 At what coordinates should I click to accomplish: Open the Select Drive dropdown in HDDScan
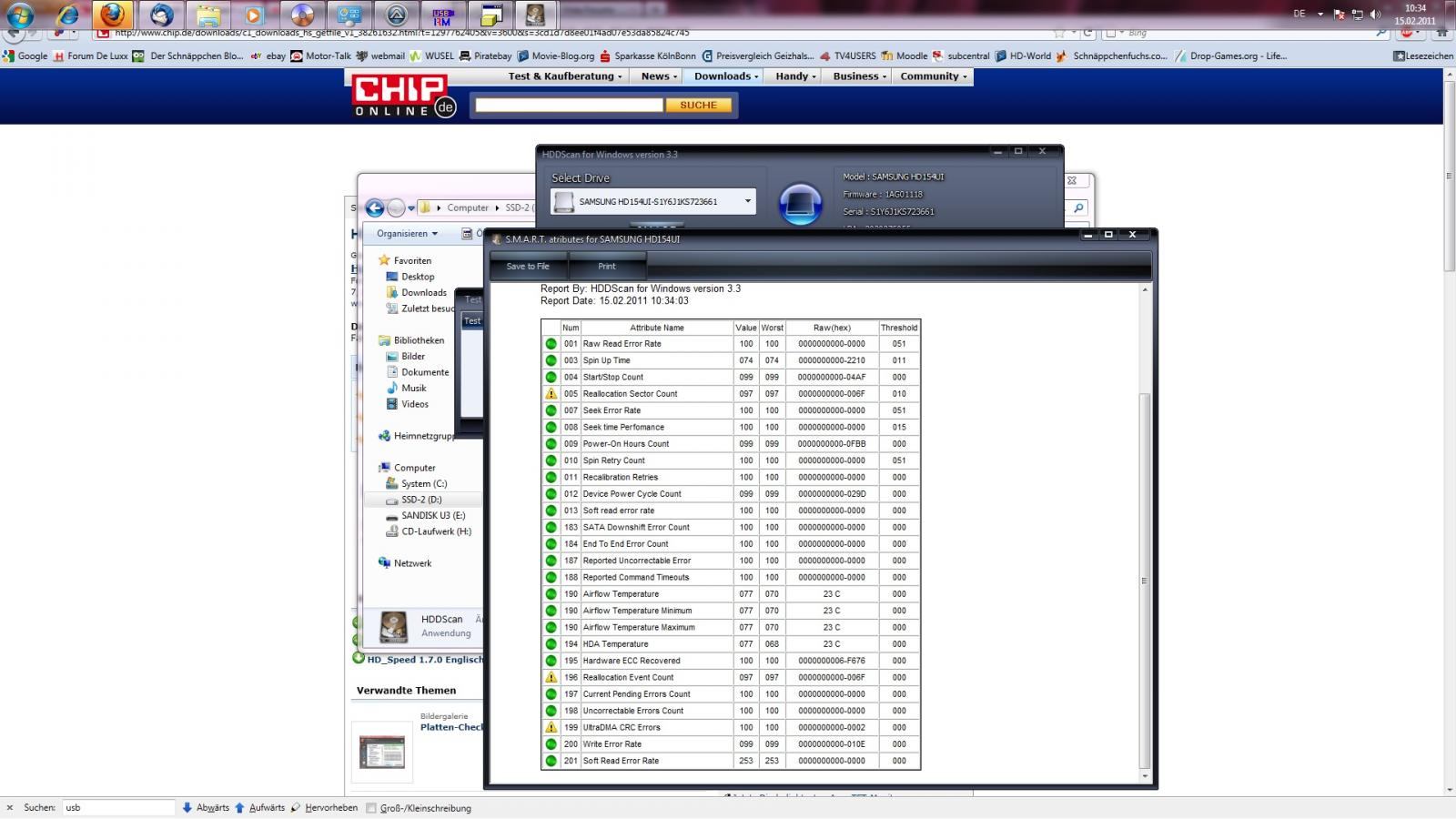pos(653,201)
